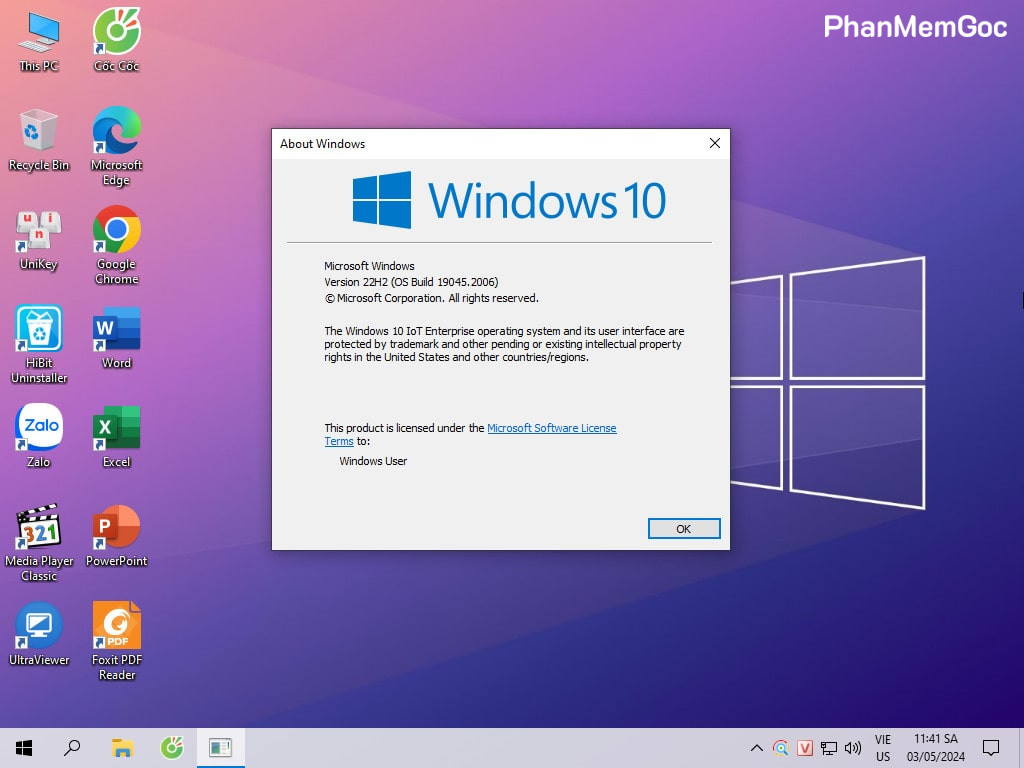1024x768 pixels.
Task: Select the Microsoft Edge desktop icon
Action: 116,132
